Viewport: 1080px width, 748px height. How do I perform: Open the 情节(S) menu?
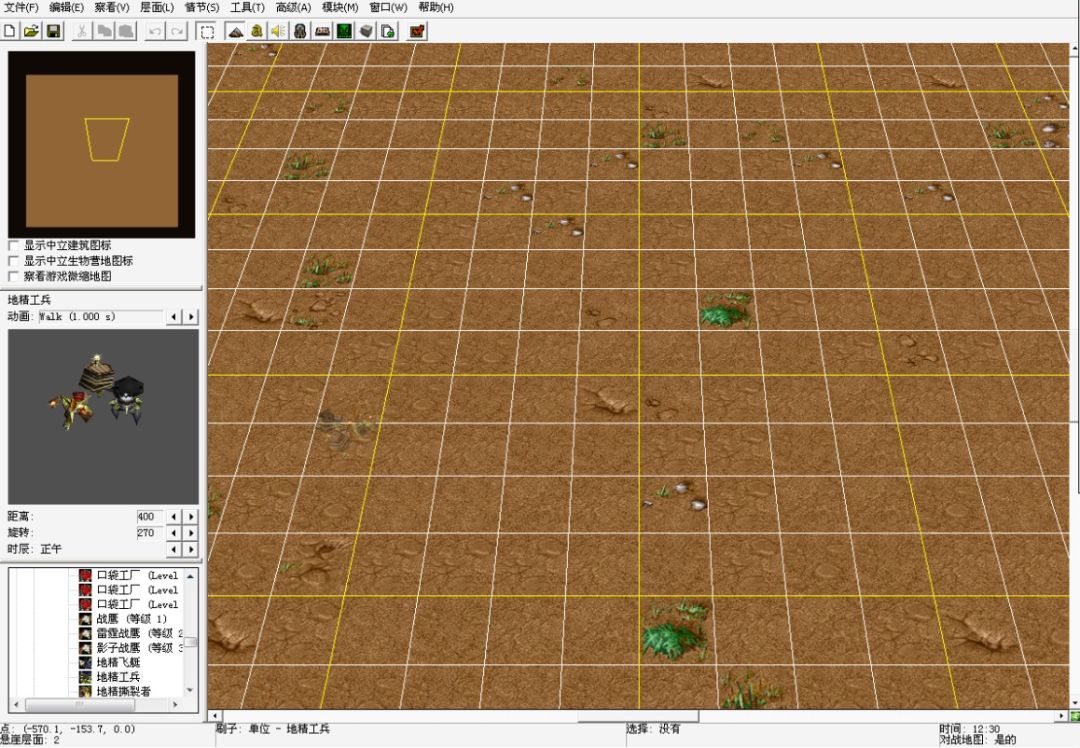point(202,8)
